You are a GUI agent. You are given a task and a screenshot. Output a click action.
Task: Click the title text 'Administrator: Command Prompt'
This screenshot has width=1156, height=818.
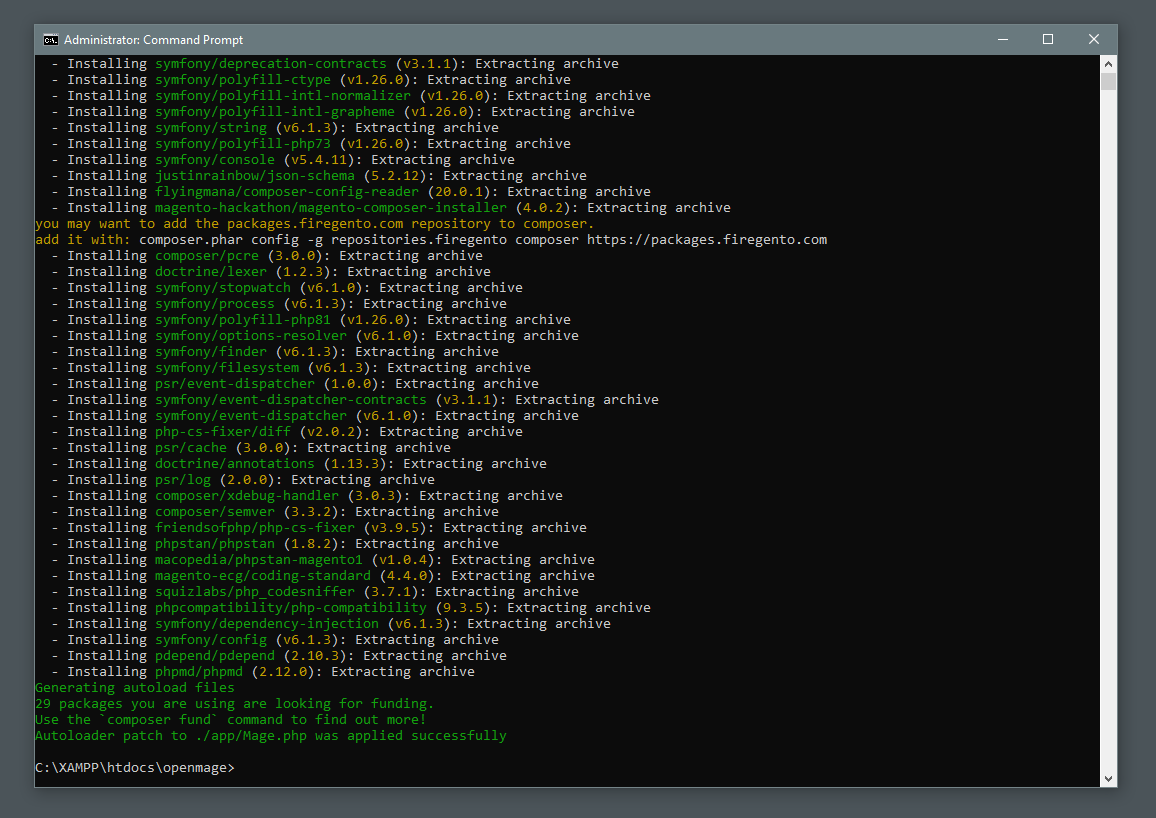(153, 40)
